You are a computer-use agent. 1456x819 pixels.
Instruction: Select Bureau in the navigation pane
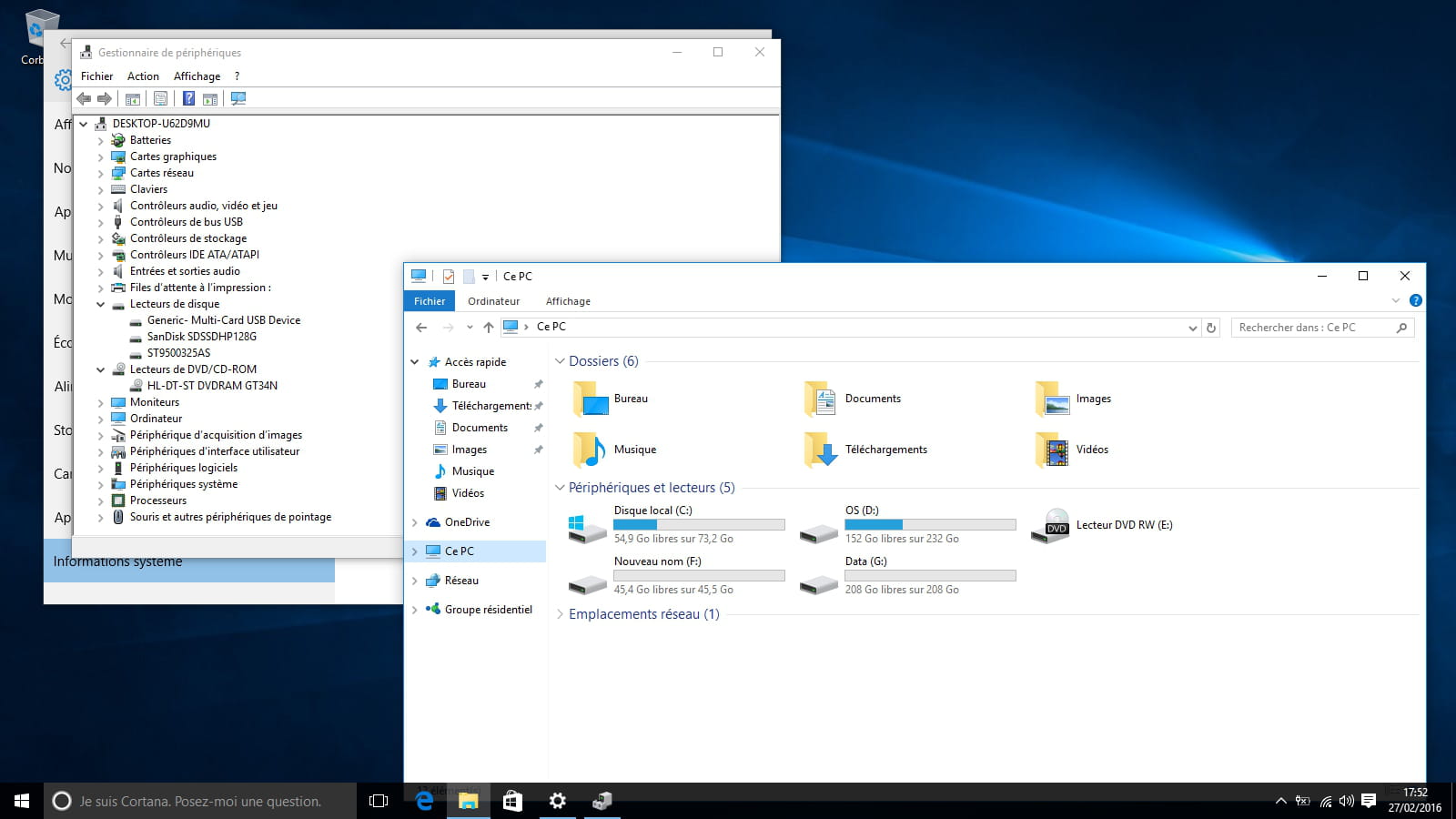click(x=469, y=384)
